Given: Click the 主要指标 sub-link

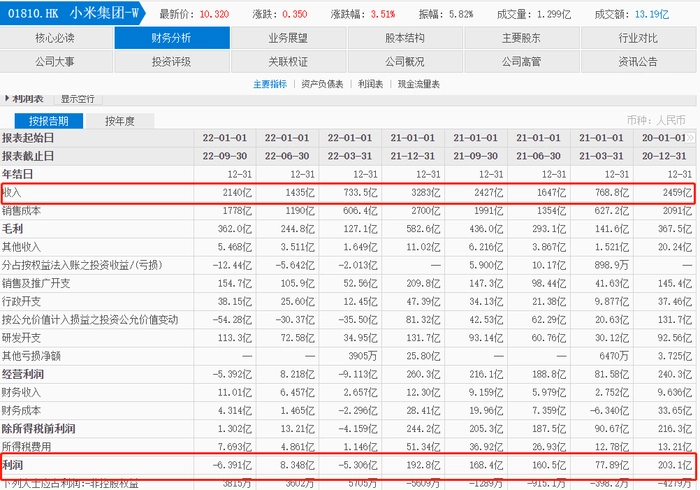Looking at the screenshot, I should click(x=270, y=85).
